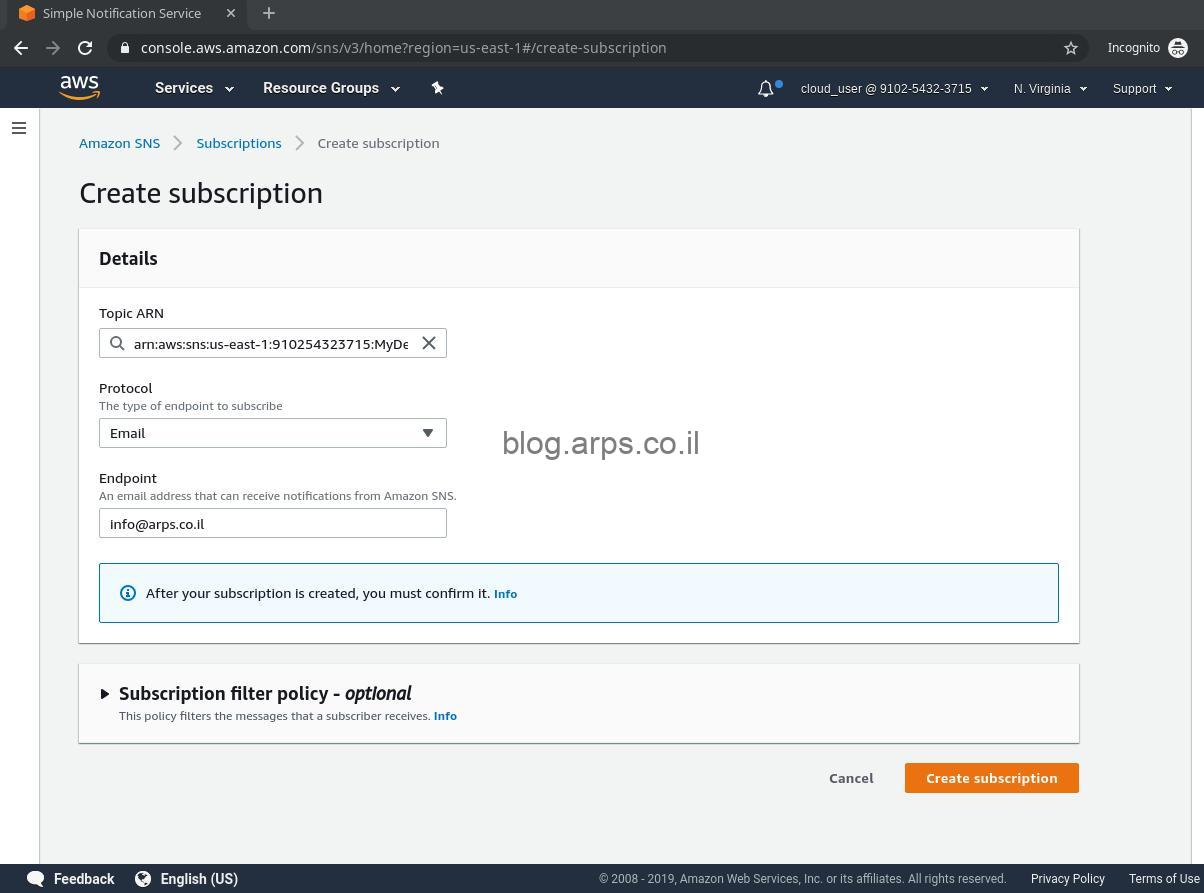This screenshot has height=893, width=1204.
Task: Open Info link in confirmation notice
Action: pyautogui.click(x=505, y=594)
